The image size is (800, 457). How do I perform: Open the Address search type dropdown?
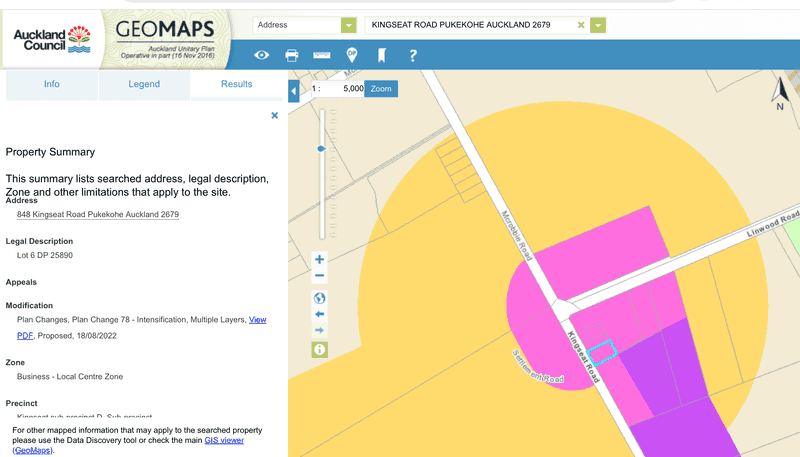[348, 25]
